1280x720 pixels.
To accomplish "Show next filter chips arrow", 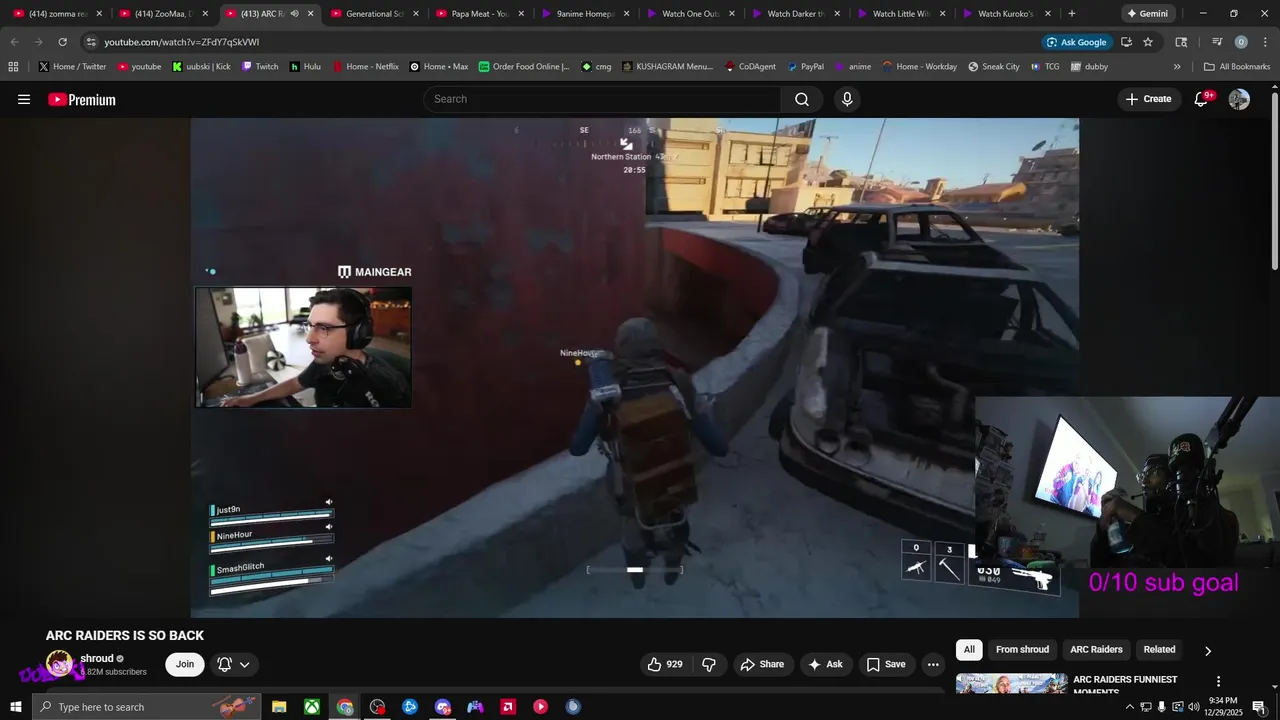I will (1208, 651).
